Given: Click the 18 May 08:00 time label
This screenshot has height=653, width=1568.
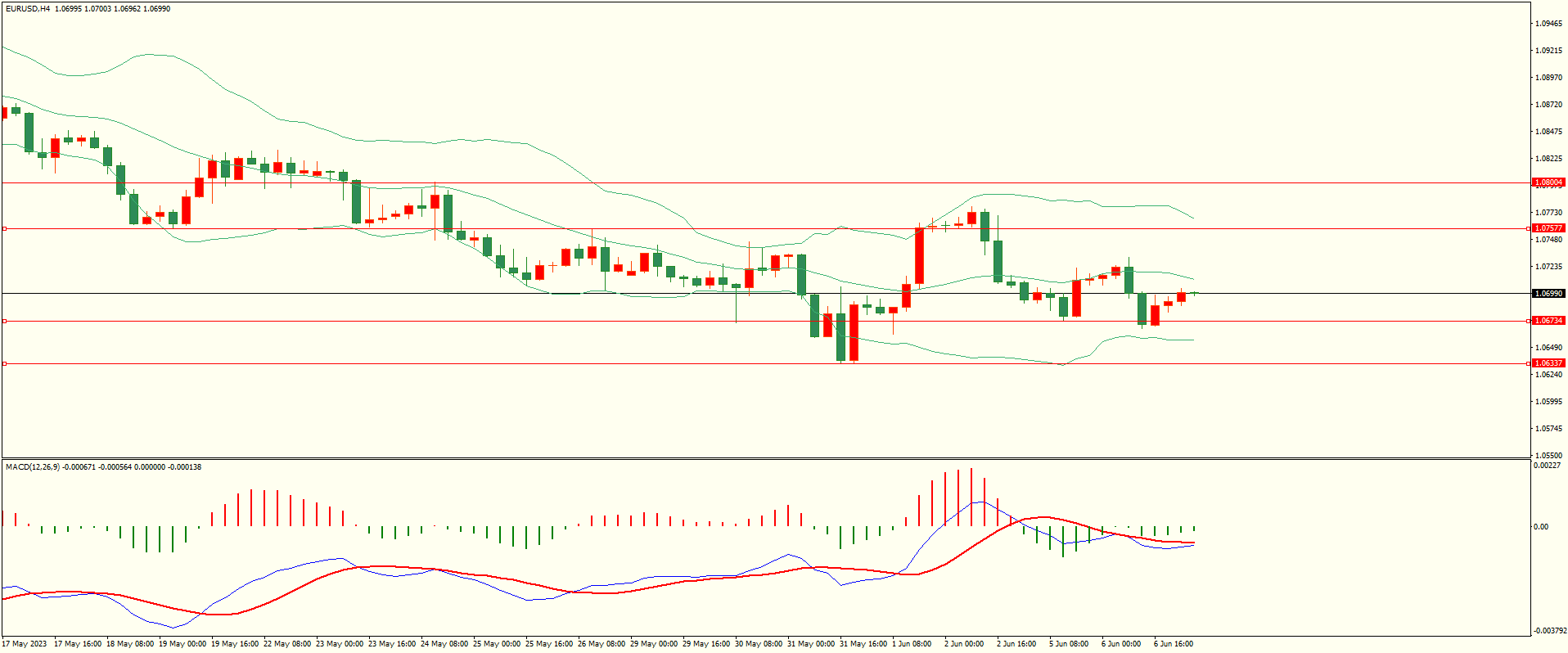Looking at the screenshot, I should tap(130, 644).
